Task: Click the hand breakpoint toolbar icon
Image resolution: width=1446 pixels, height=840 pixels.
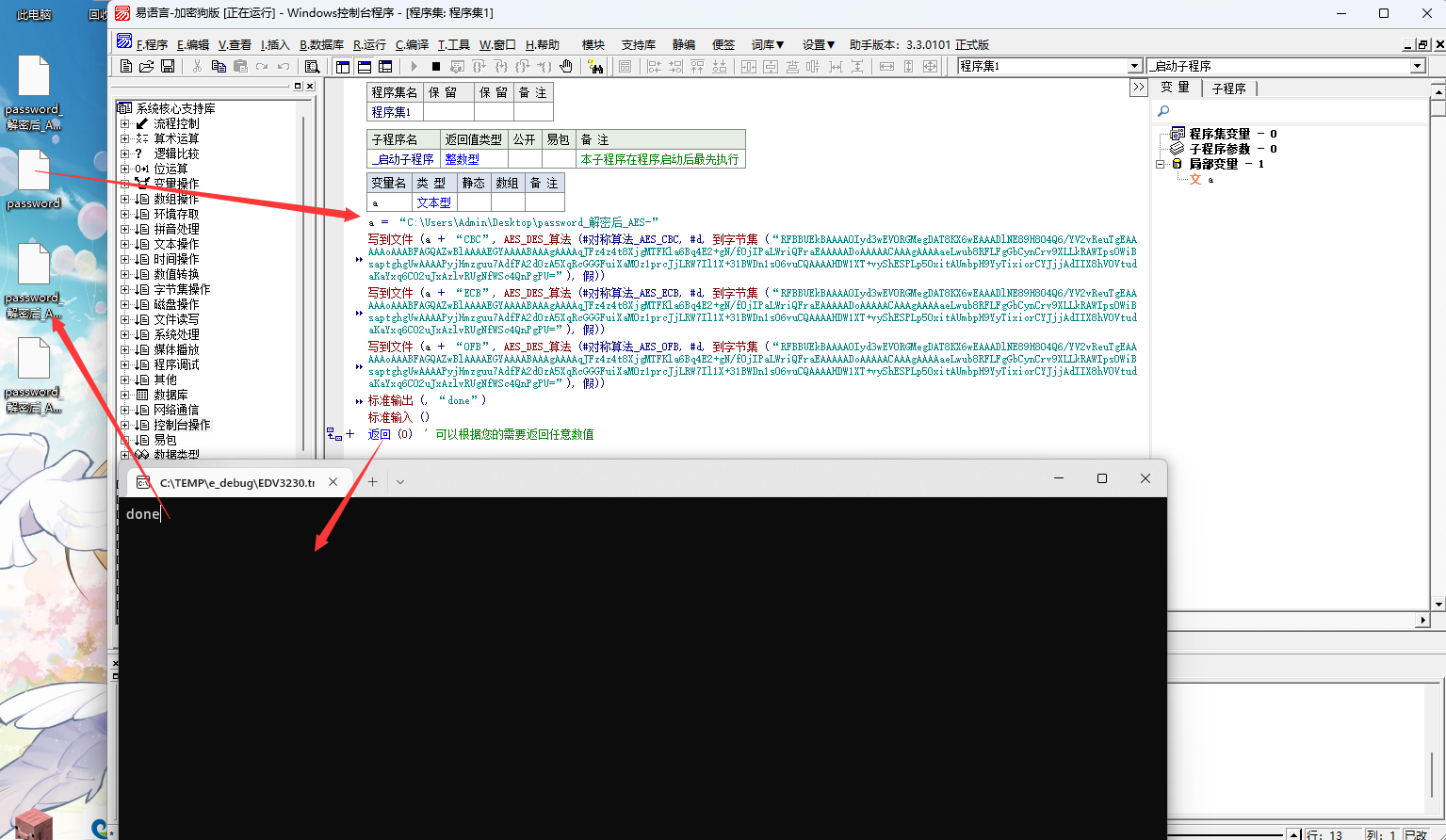Action: 566,66
